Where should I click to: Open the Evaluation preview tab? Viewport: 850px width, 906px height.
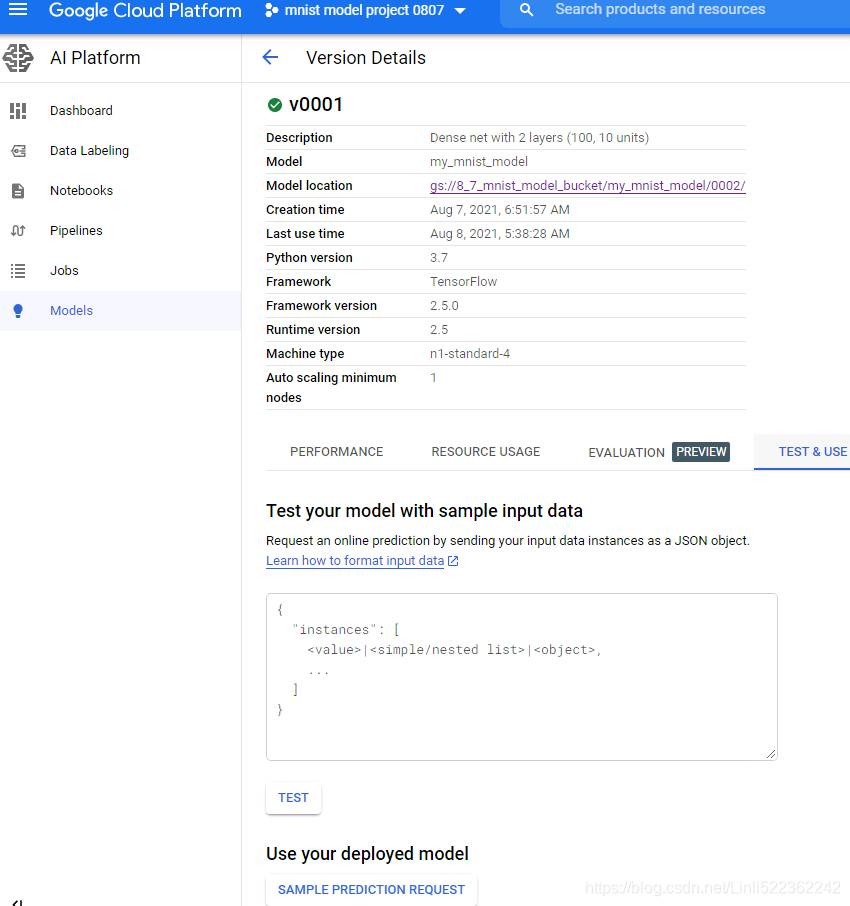point(659,452)
